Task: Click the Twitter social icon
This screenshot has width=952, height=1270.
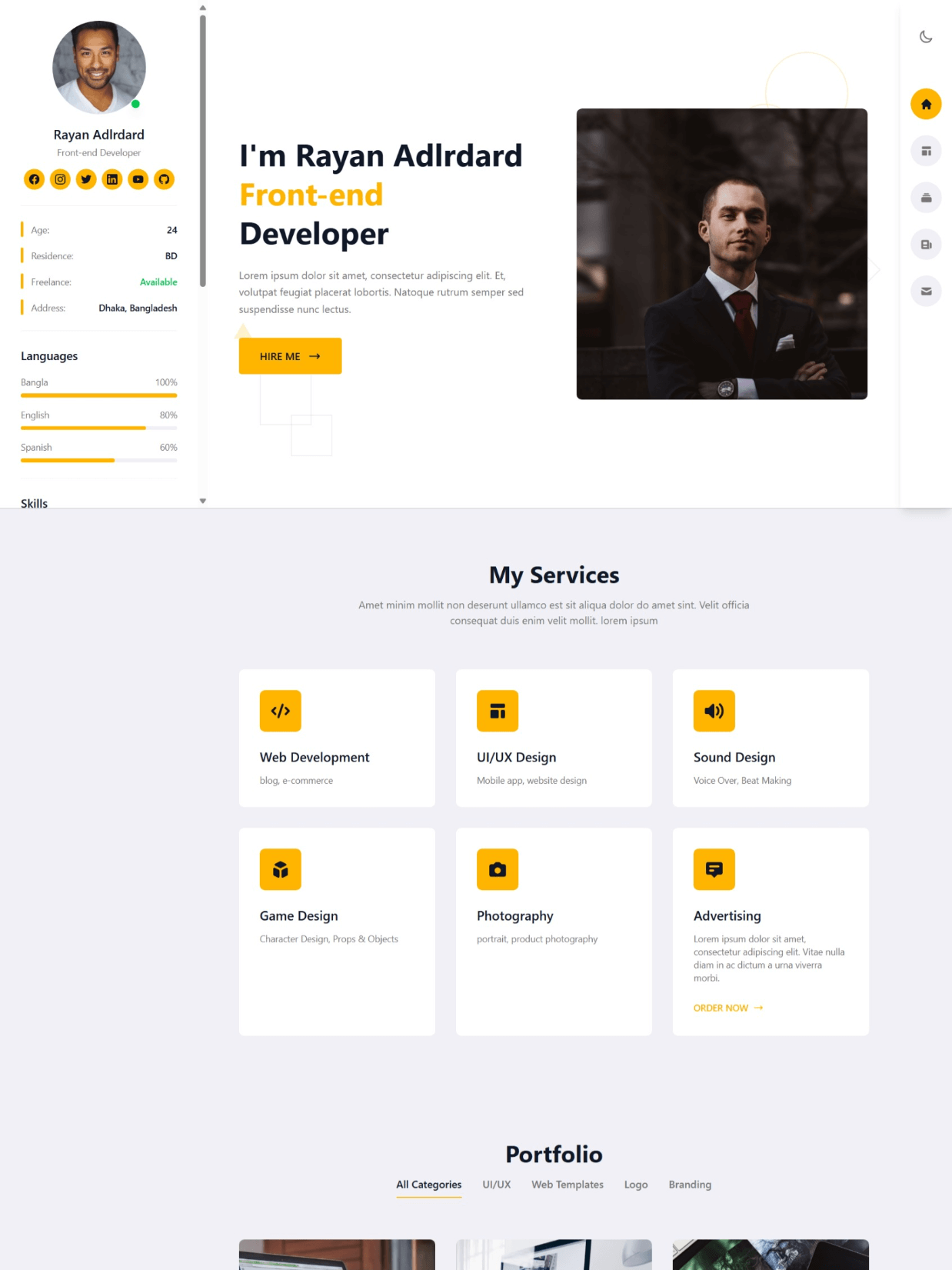Action: click(86, 179)
